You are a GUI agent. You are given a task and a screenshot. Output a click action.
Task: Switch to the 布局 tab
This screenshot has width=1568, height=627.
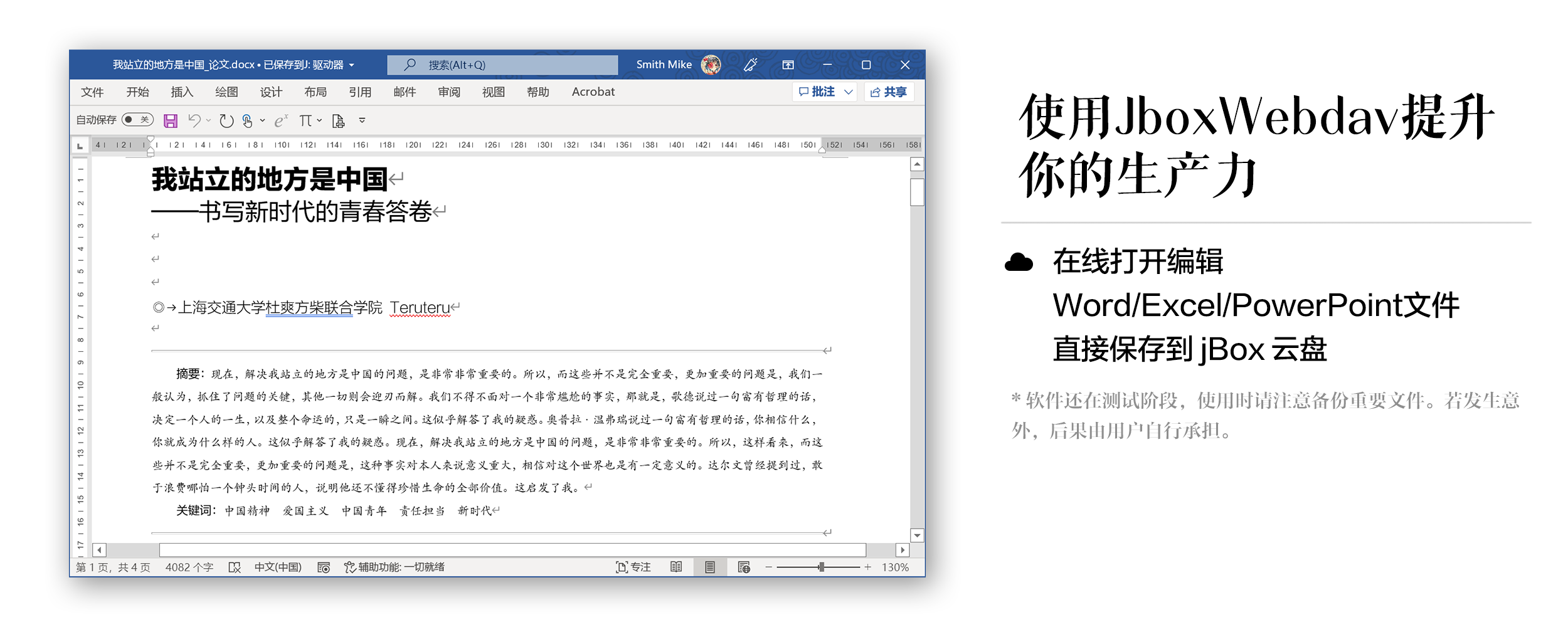(315, 92)
